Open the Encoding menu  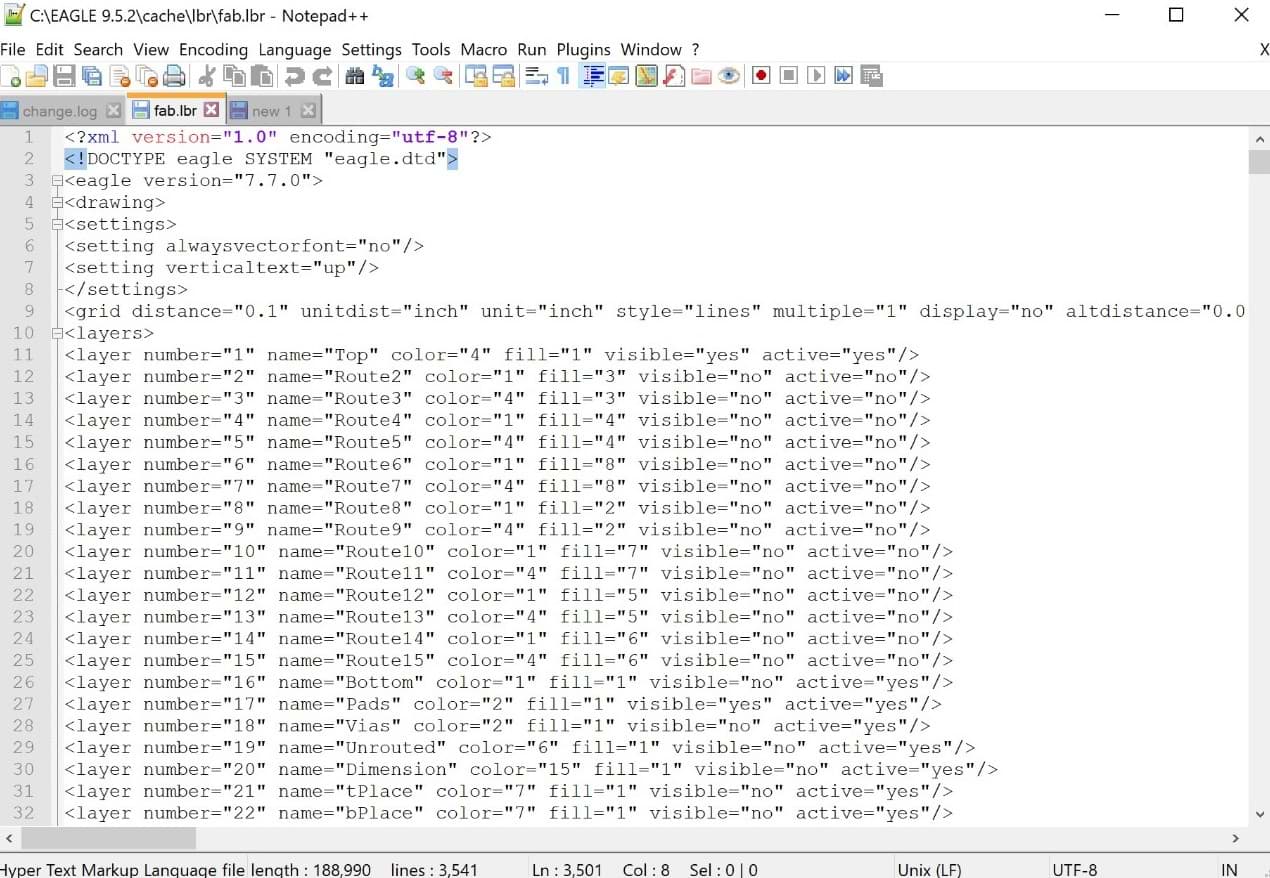(213, 49)
